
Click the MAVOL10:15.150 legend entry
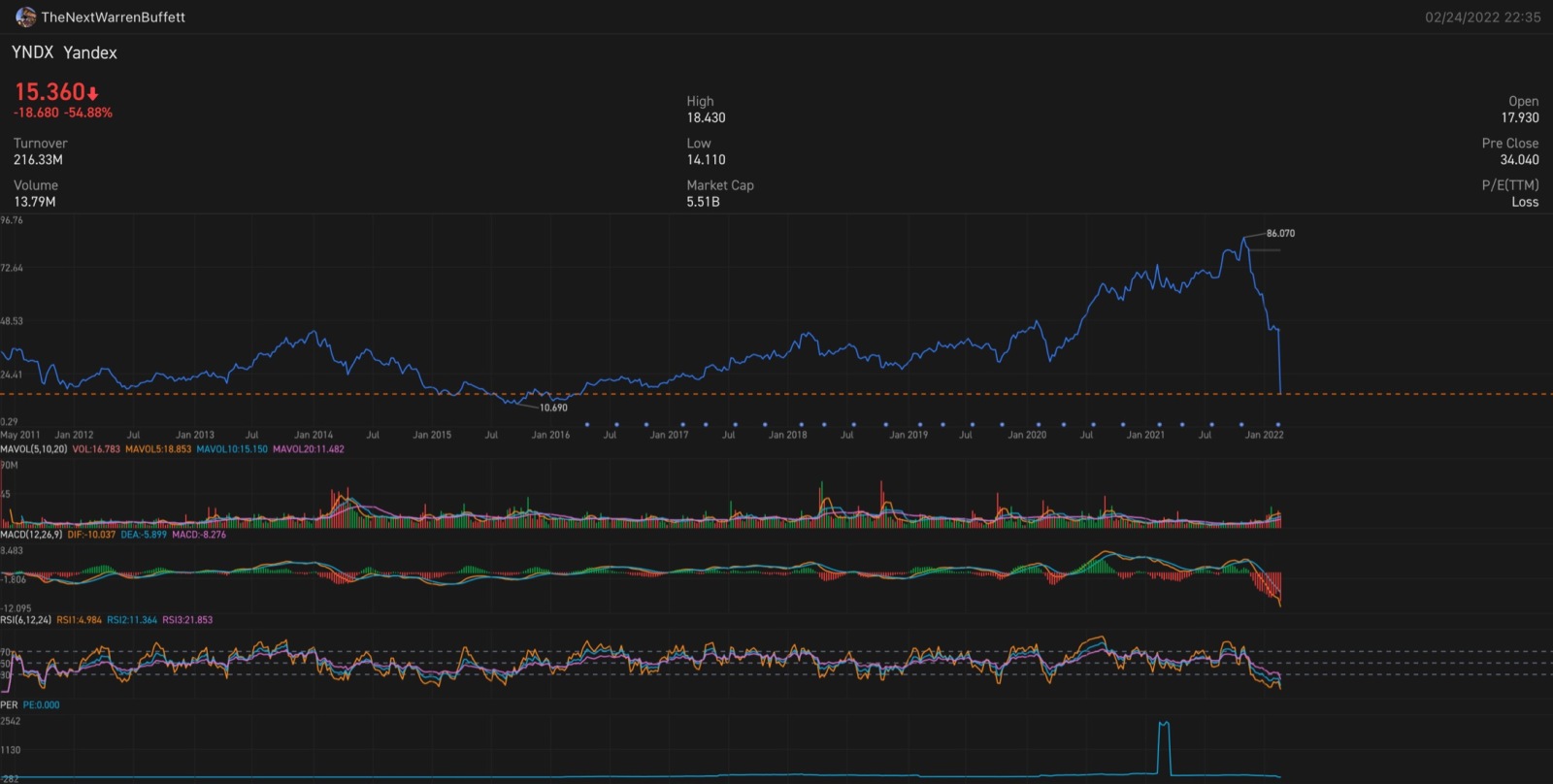(232, 449)
